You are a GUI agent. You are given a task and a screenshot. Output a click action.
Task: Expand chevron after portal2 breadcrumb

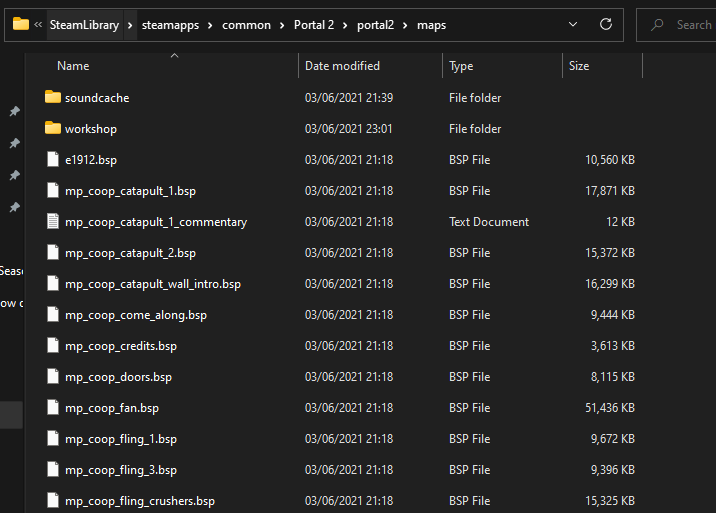pos(405,25)
